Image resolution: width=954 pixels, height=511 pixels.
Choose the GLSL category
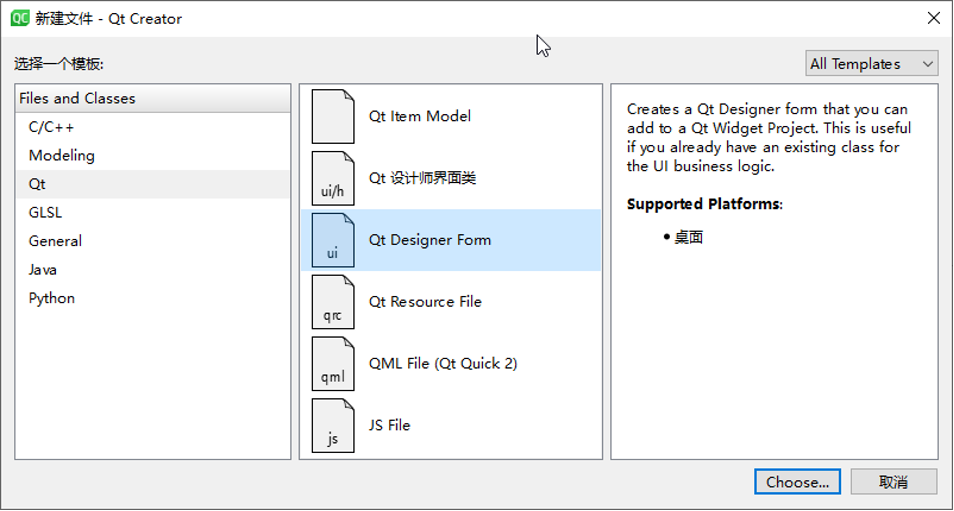[153, 212]
